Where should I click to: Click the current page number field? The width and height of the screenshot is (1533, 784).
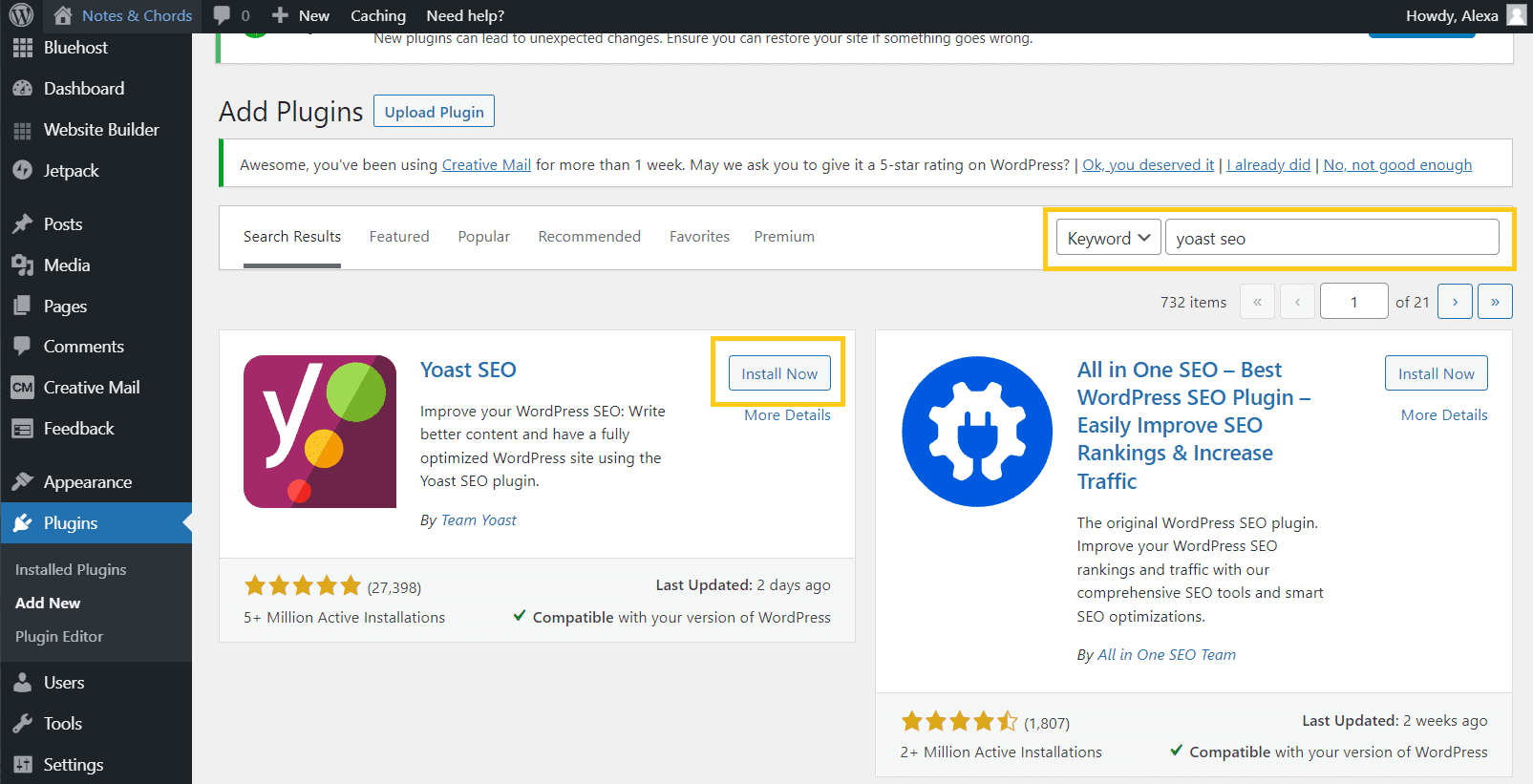(1353, 302)
